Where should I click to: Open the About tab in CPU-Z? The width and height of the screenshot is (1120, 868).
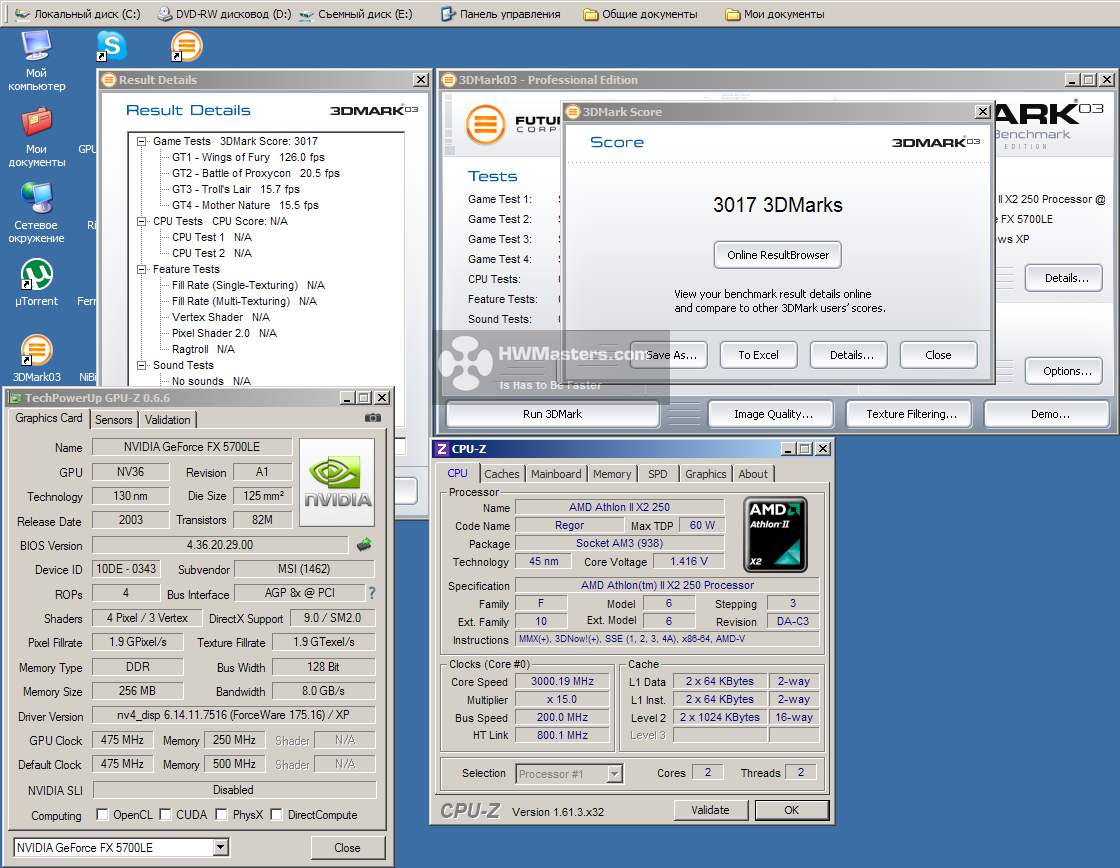753,474
